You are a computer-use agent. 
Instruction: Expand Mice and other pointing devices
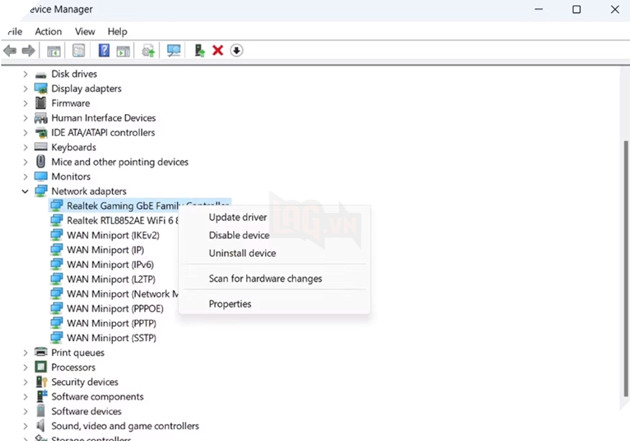click(25, 162)
